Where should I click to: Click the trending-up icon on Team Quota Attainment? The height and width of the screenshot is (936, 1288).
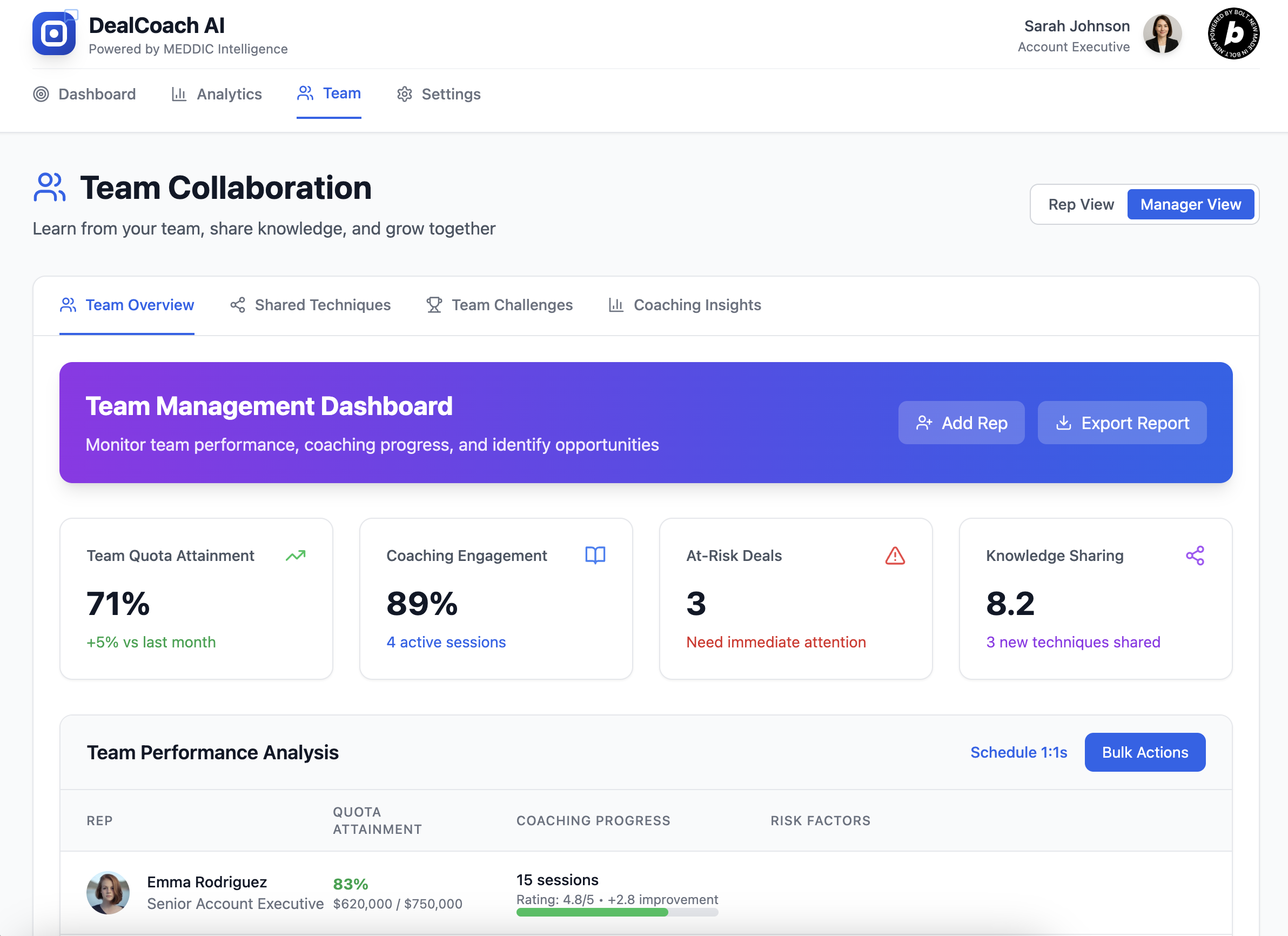[x=296, y=556]
